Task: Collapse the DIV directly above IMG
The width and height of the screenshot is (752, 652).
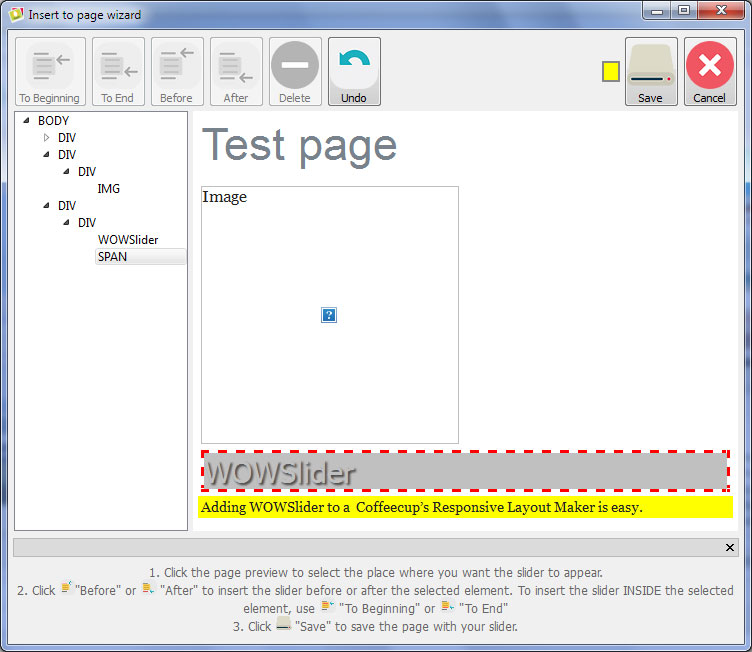Action: tap(67, 171)
